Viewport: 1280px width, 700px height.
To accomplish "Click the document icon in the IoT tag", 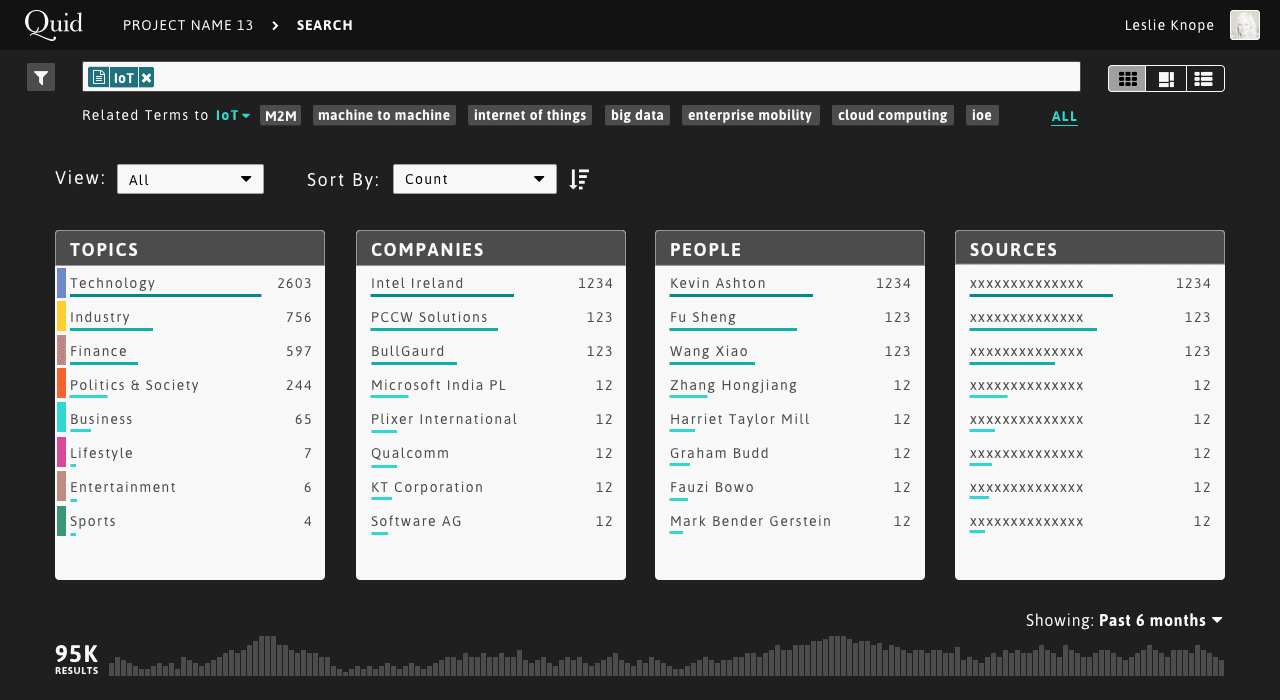I will click(98, 77).
